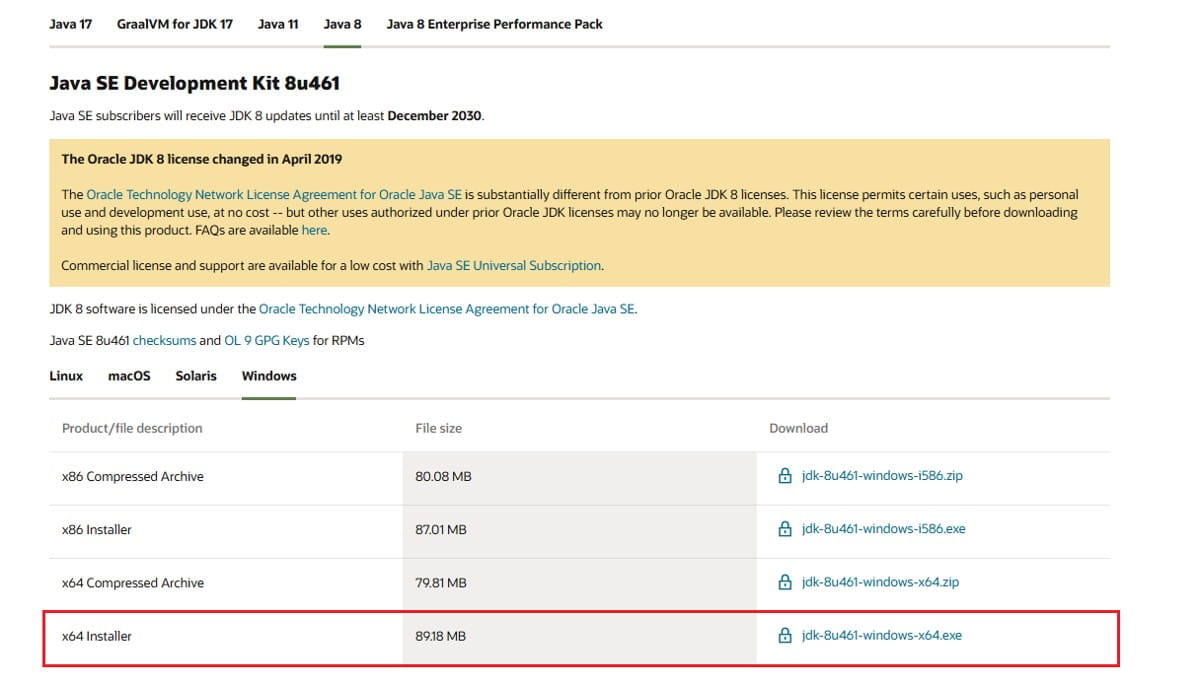Click lock icon beside jdk-8u461-windows-i586.zip
The image size is (1200, 683).
pyautogui.click(x=785, y=476)
